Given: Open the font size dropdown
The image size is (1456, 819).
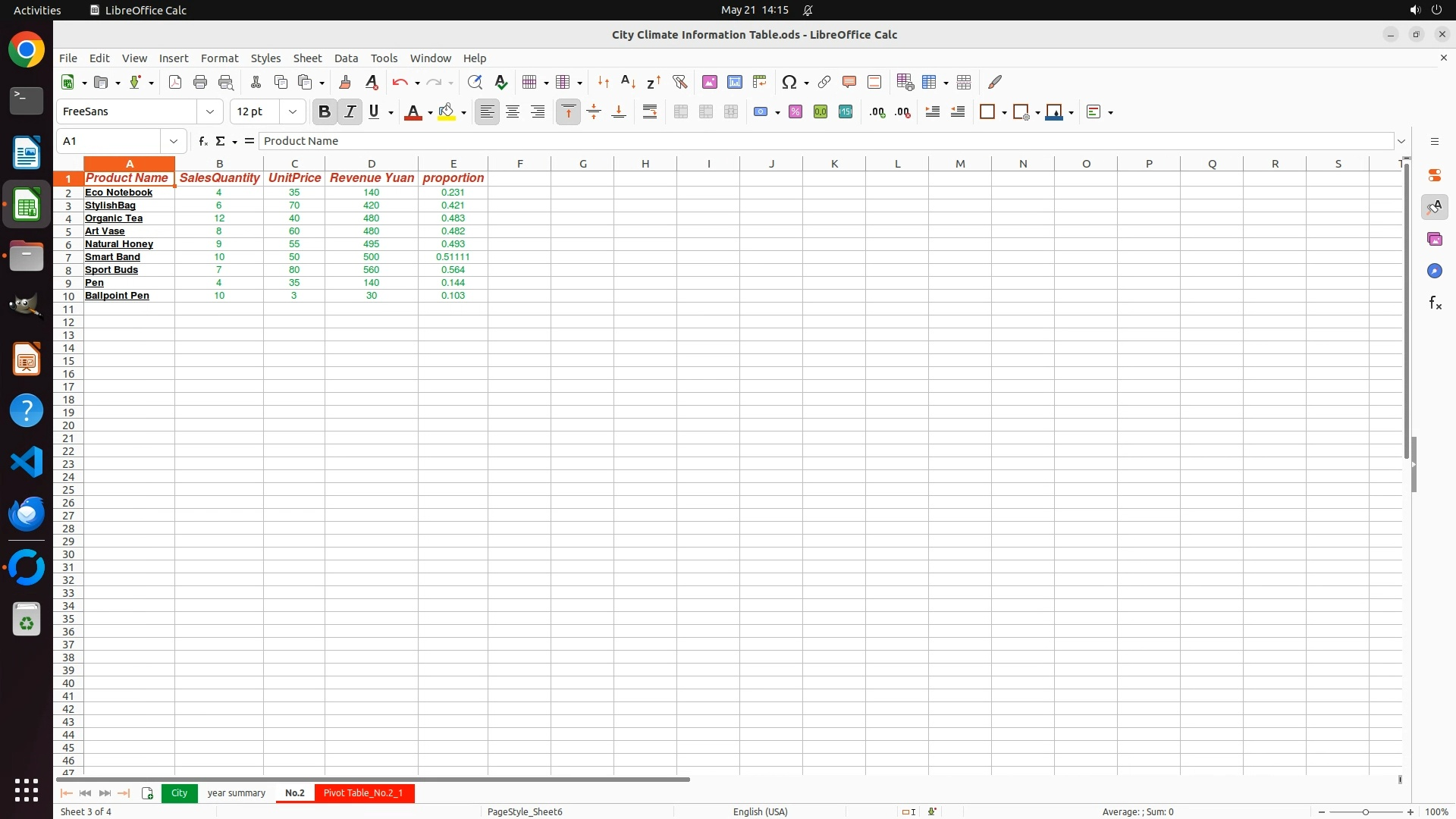Looking at the screenshot, I should (293, 112).
